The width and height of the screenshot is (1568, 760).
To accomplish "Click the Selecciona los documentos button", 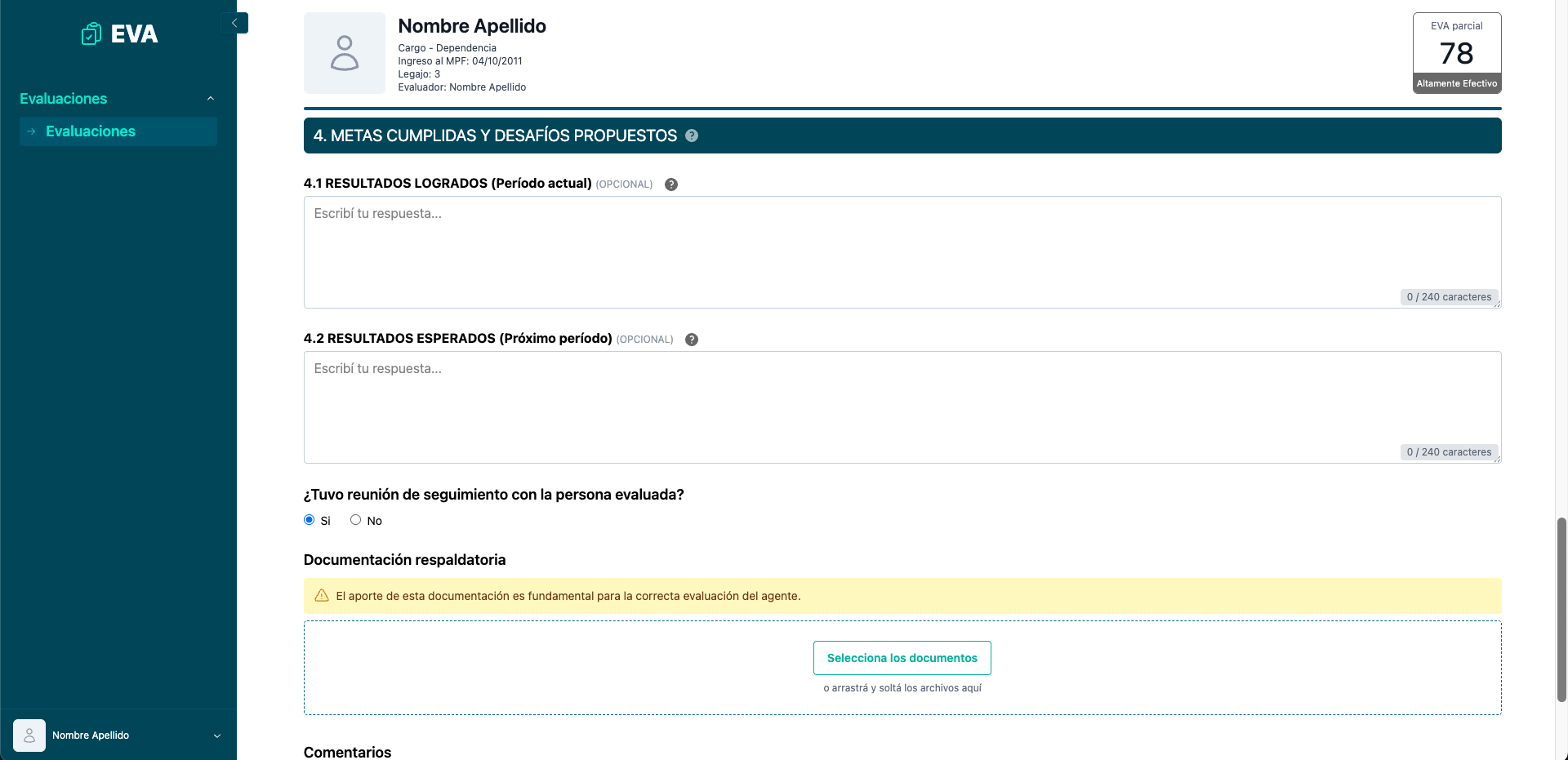I will coord(902,658).
